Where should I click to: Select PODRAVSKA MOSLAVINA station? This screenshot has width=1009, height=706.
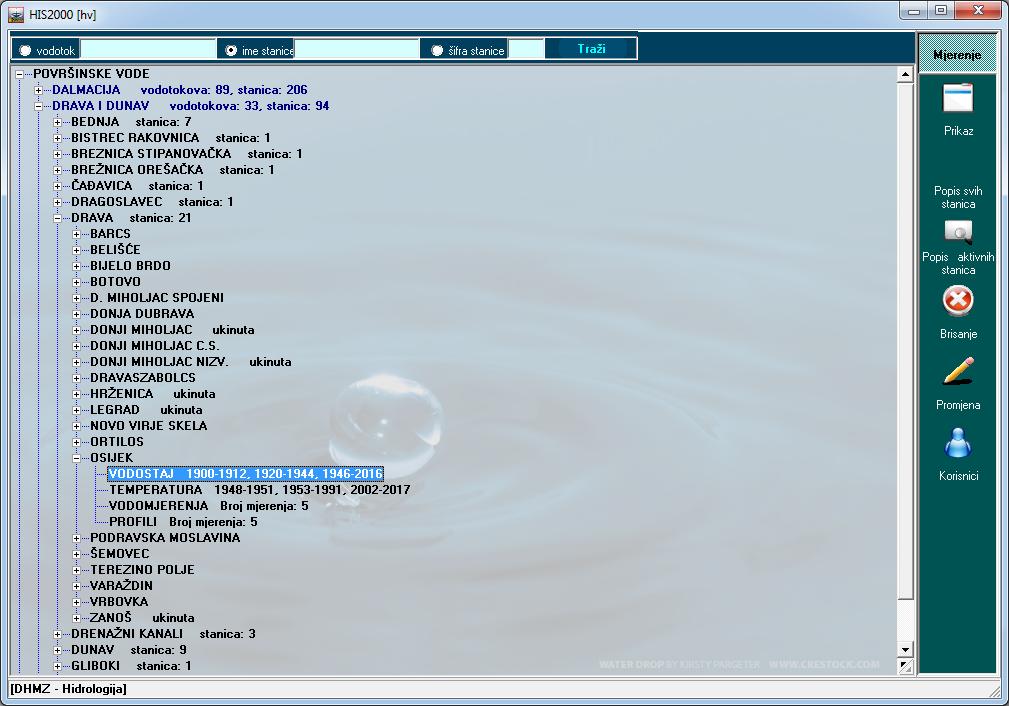165,538
